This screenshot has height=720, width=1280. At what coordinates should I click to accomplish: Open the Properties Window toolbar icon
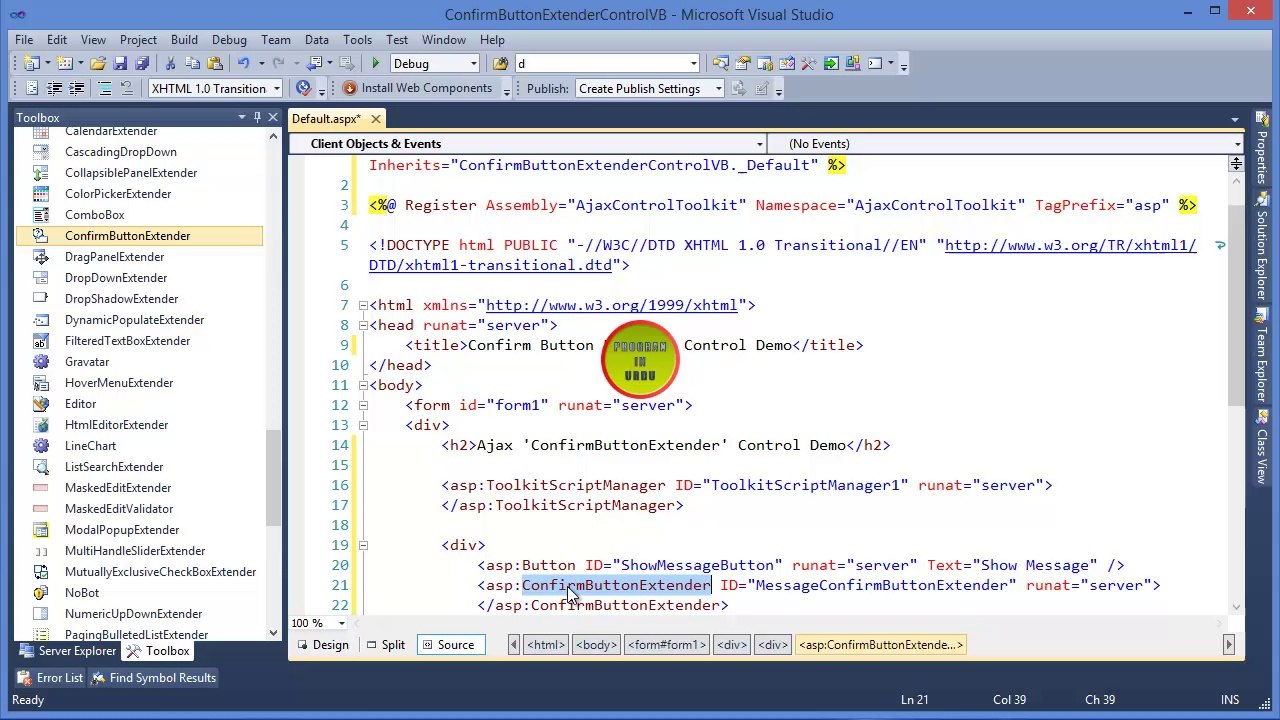pos(742,64)
